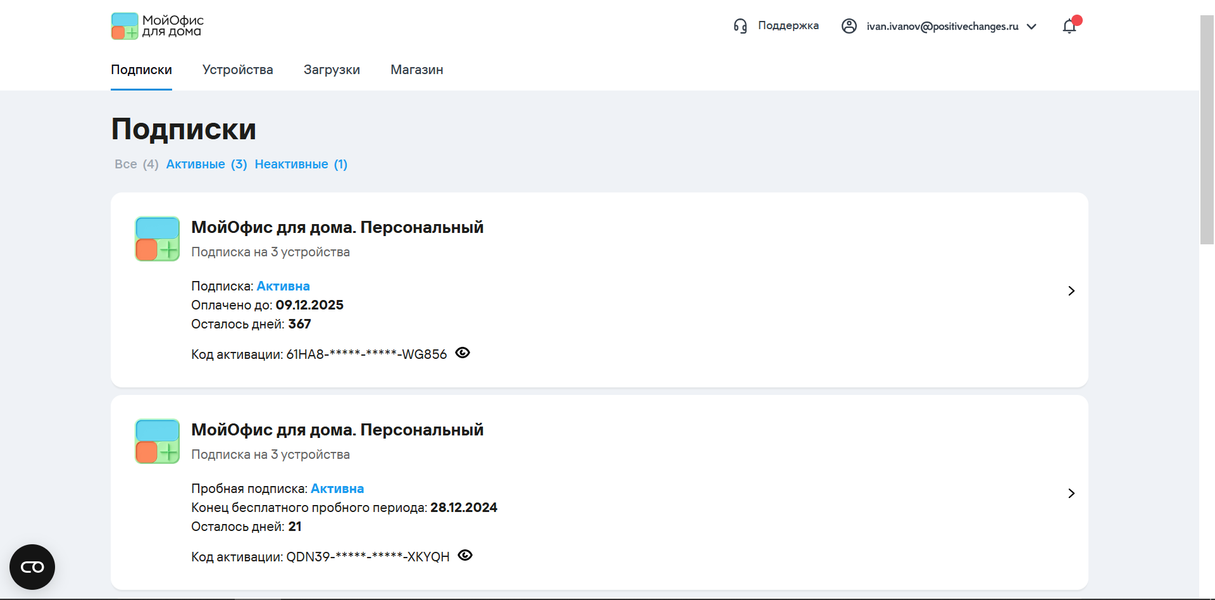
Task: Open details of subscription paid until 09.12.2025
Action: pyautogui.click(x=1071, y=291)
